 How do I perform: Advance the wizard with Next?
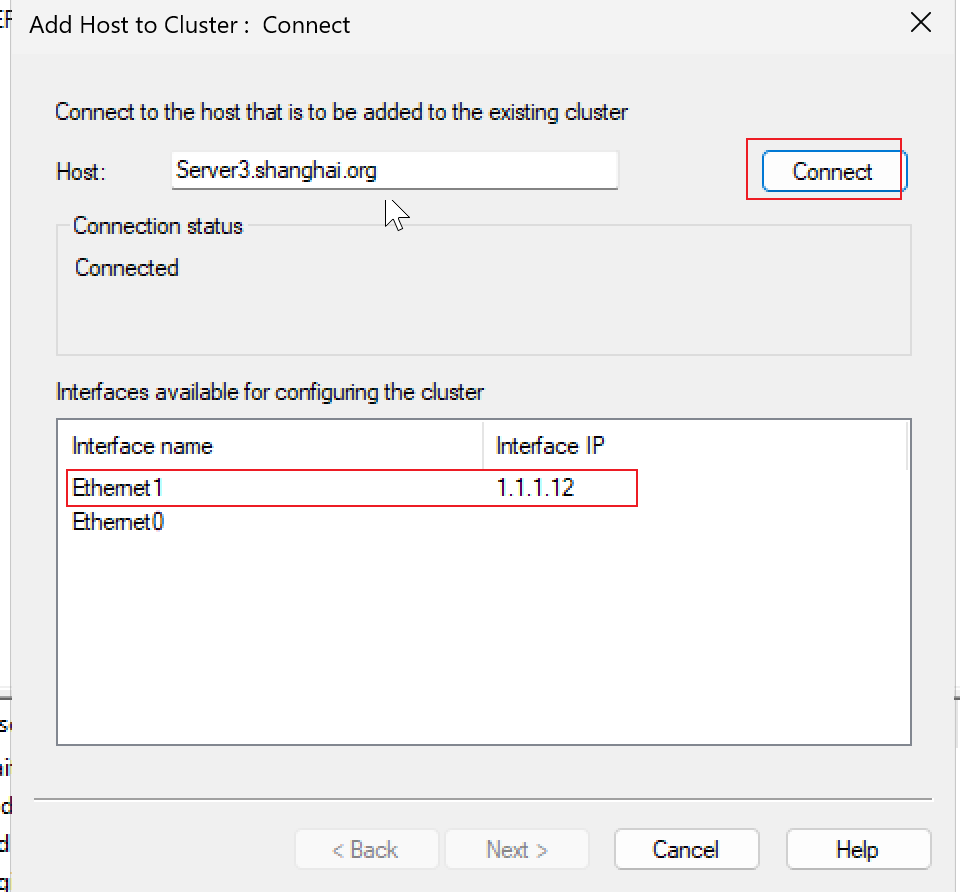tap(517, 849)
